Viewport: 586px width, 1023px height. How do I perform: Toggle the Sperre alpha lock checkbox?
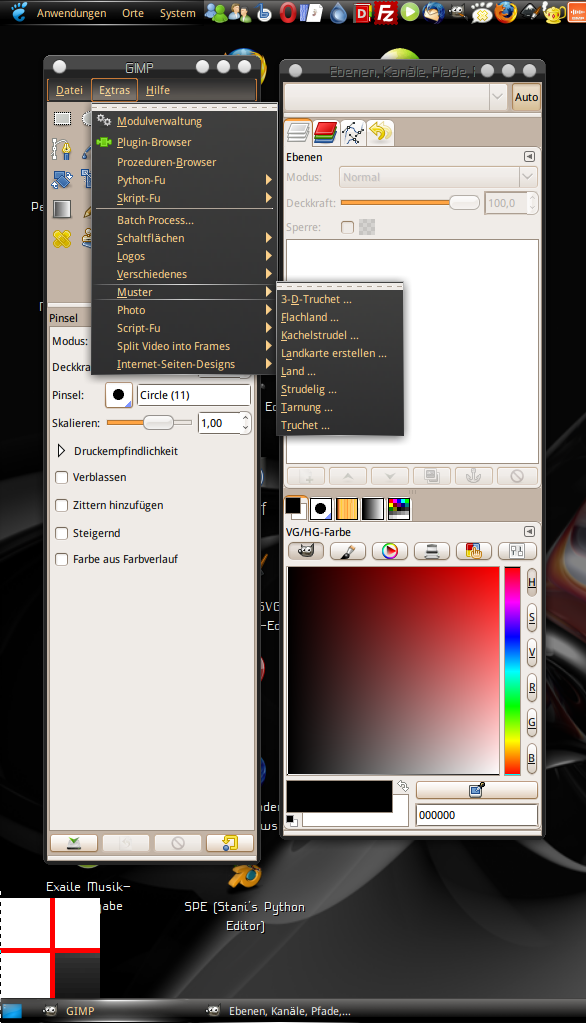(x=347, y=227)
